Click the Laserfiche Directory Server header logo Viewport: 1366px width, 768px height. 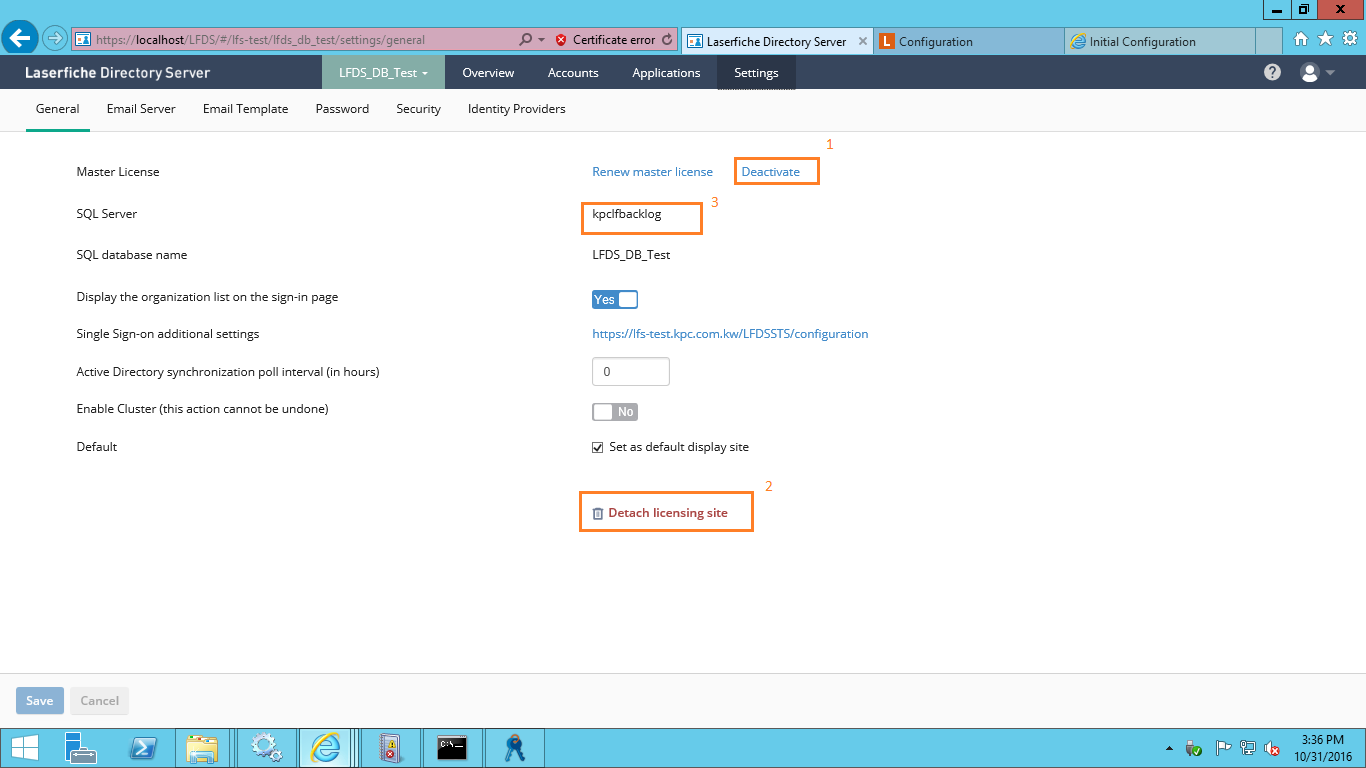coord(118,72)
